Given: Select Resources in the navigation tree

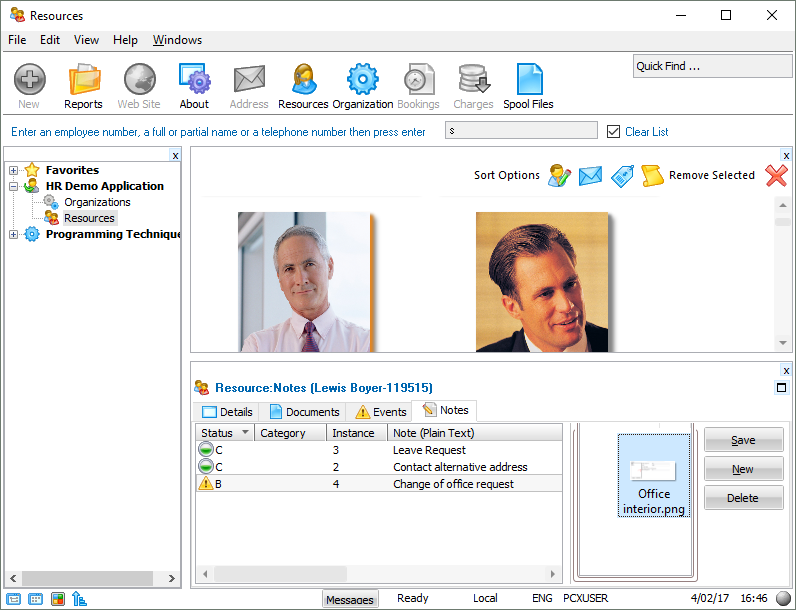Looking at the screenshot, I should pos(89,218).
